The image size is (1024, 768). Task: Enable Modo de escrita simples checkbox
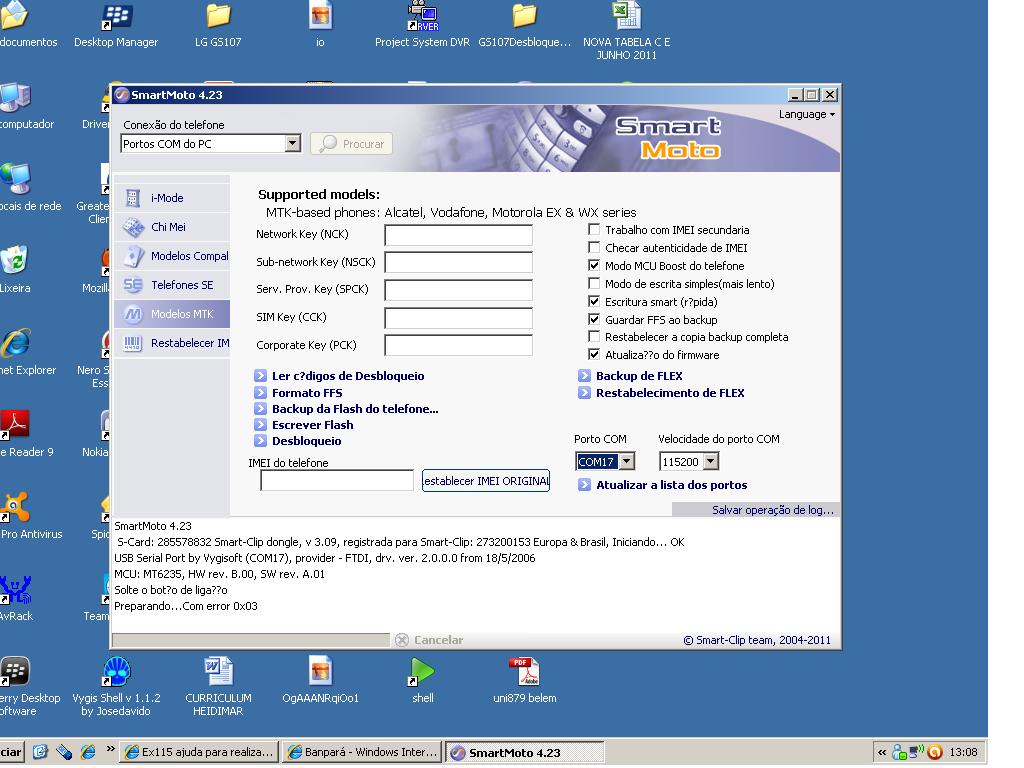[x=594, y=283]
